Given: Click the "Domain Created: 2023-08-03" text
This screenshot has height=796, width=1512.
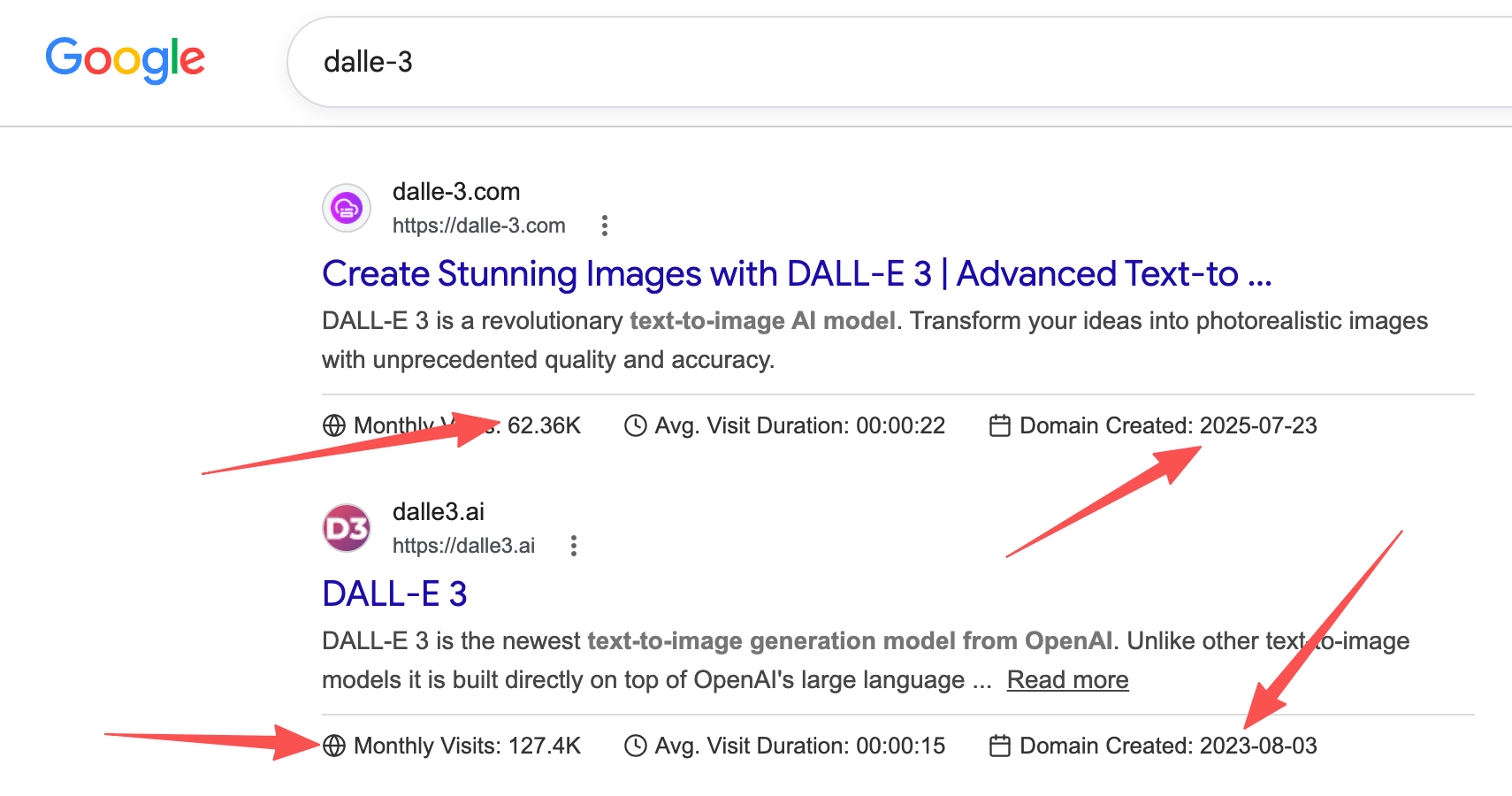Looking at the screenshot, I should click(x=1168, y=746).
